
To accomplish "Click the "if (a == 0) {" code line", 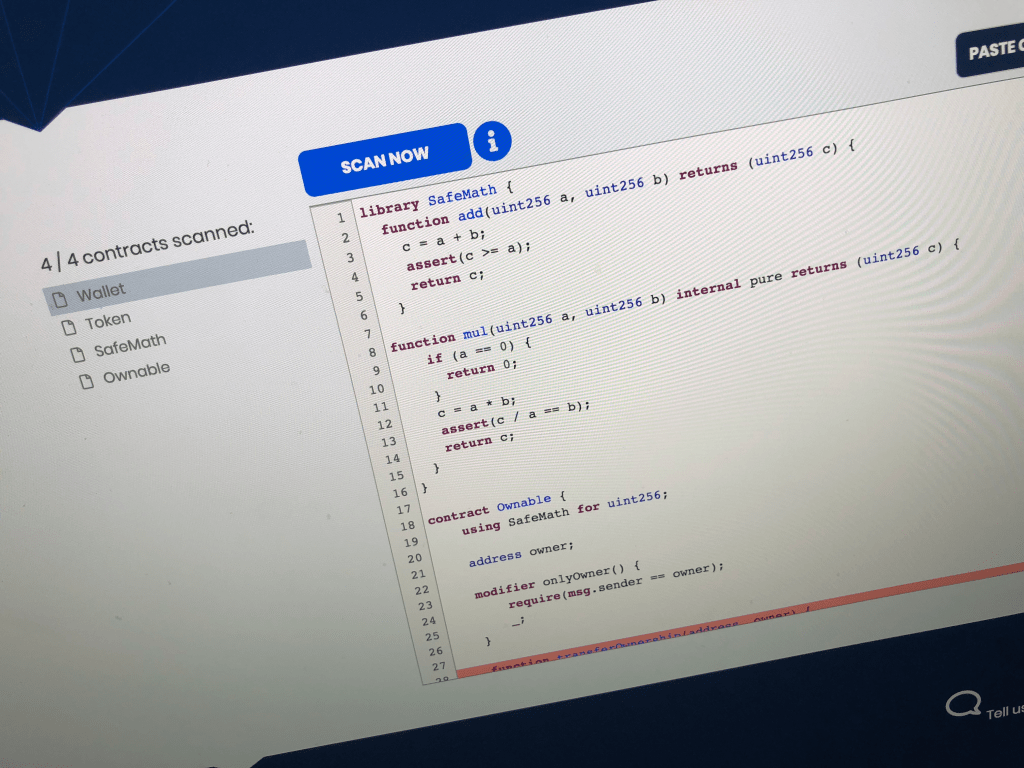I will pos(479,351).
